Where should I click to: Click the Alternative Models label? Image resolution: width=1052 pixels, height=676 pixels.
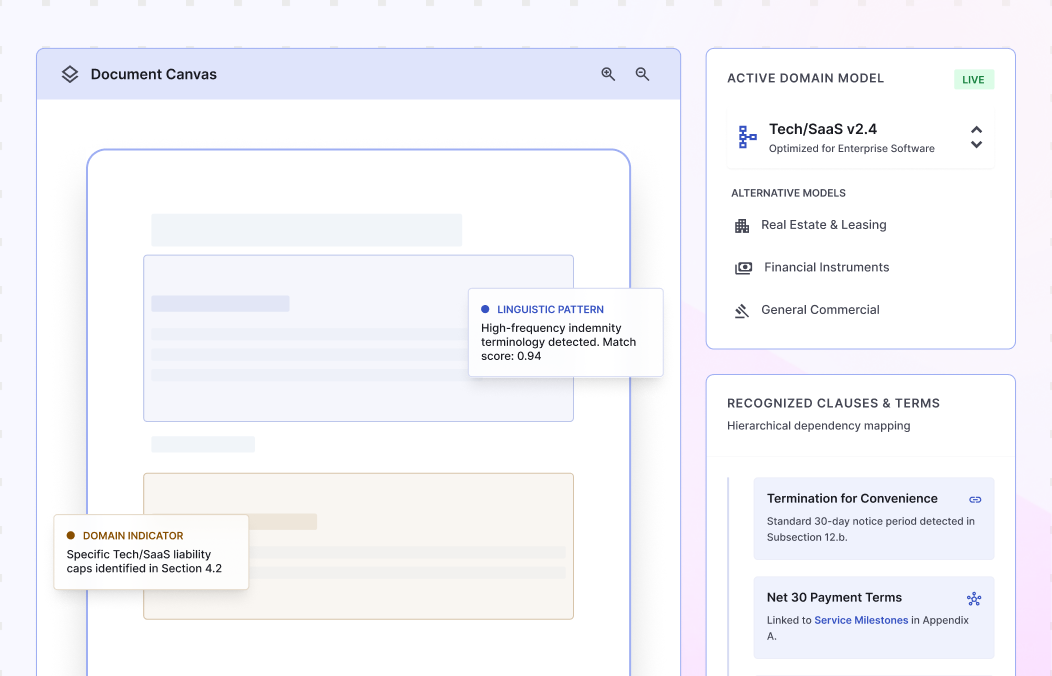[x=788, y=193]
